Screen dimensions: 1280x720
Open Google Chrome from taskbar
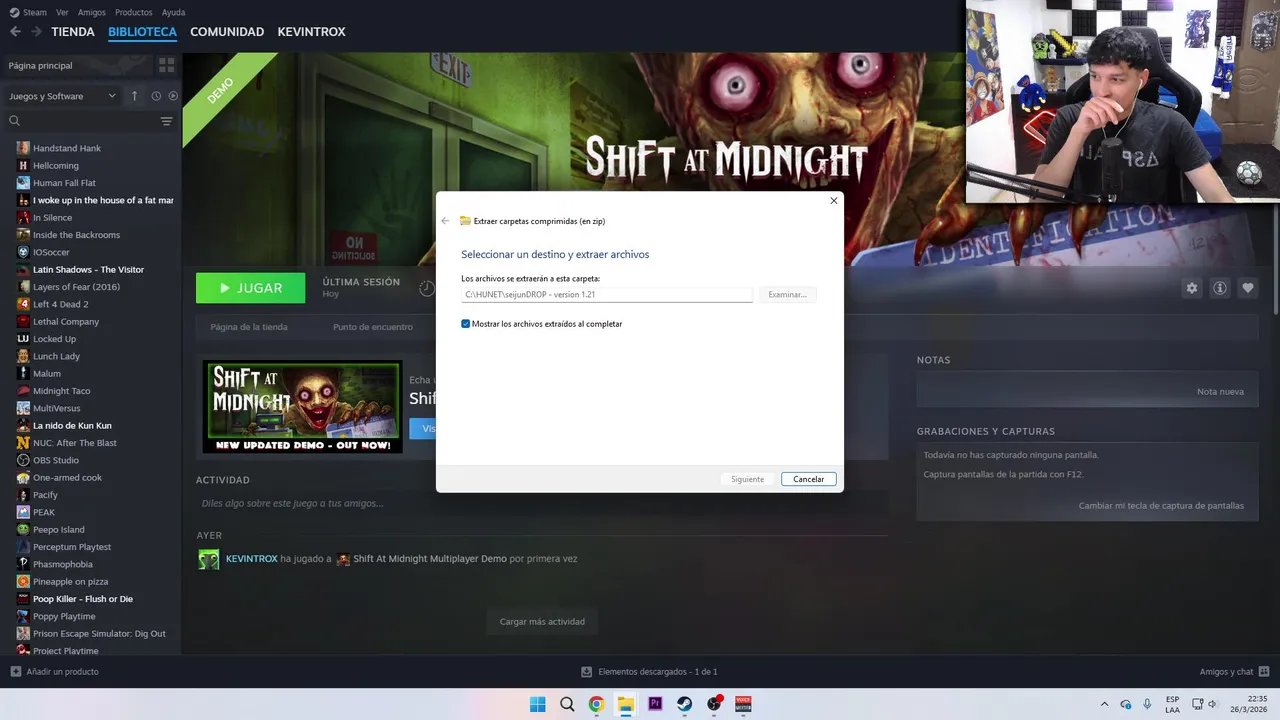pyautogui.click(x=596, y=704)
